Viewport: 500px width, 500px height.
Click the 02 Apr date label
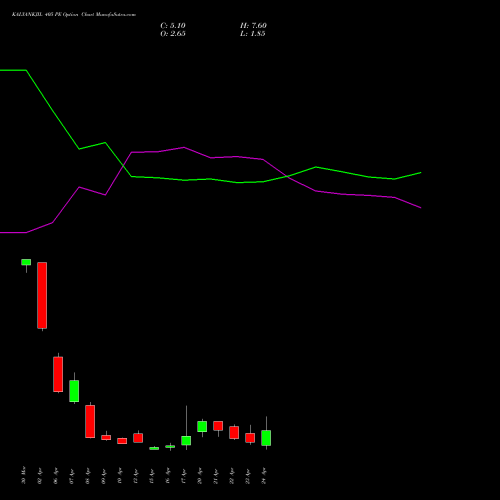click(40, 476)
